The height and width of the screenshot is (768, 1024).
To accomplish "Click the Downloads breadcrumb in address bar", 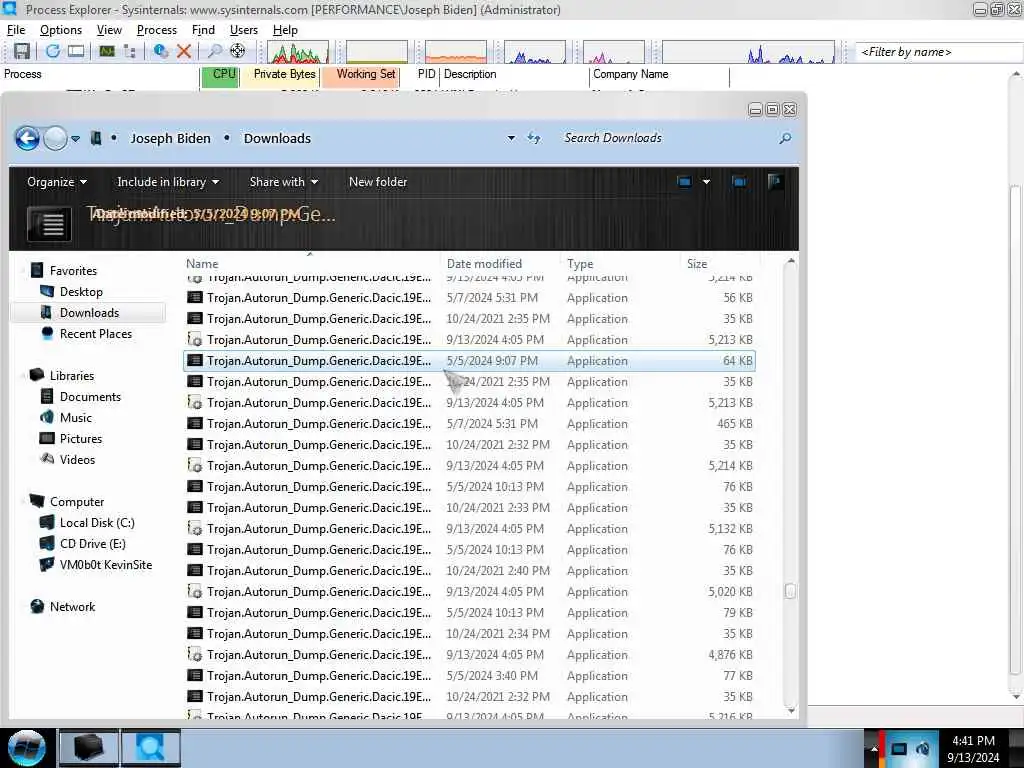I will point(277,138).
